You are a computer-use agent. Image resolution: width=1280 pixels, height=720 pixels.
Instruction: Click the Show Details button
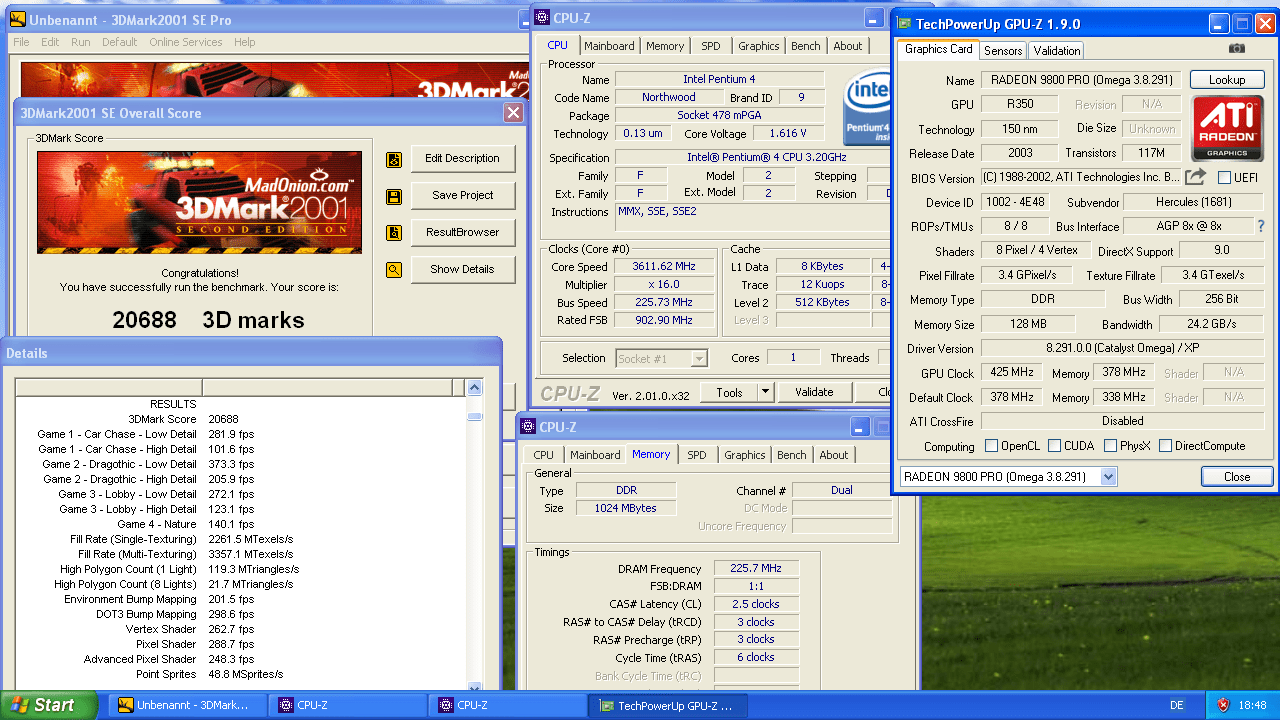tap(462, 269)
